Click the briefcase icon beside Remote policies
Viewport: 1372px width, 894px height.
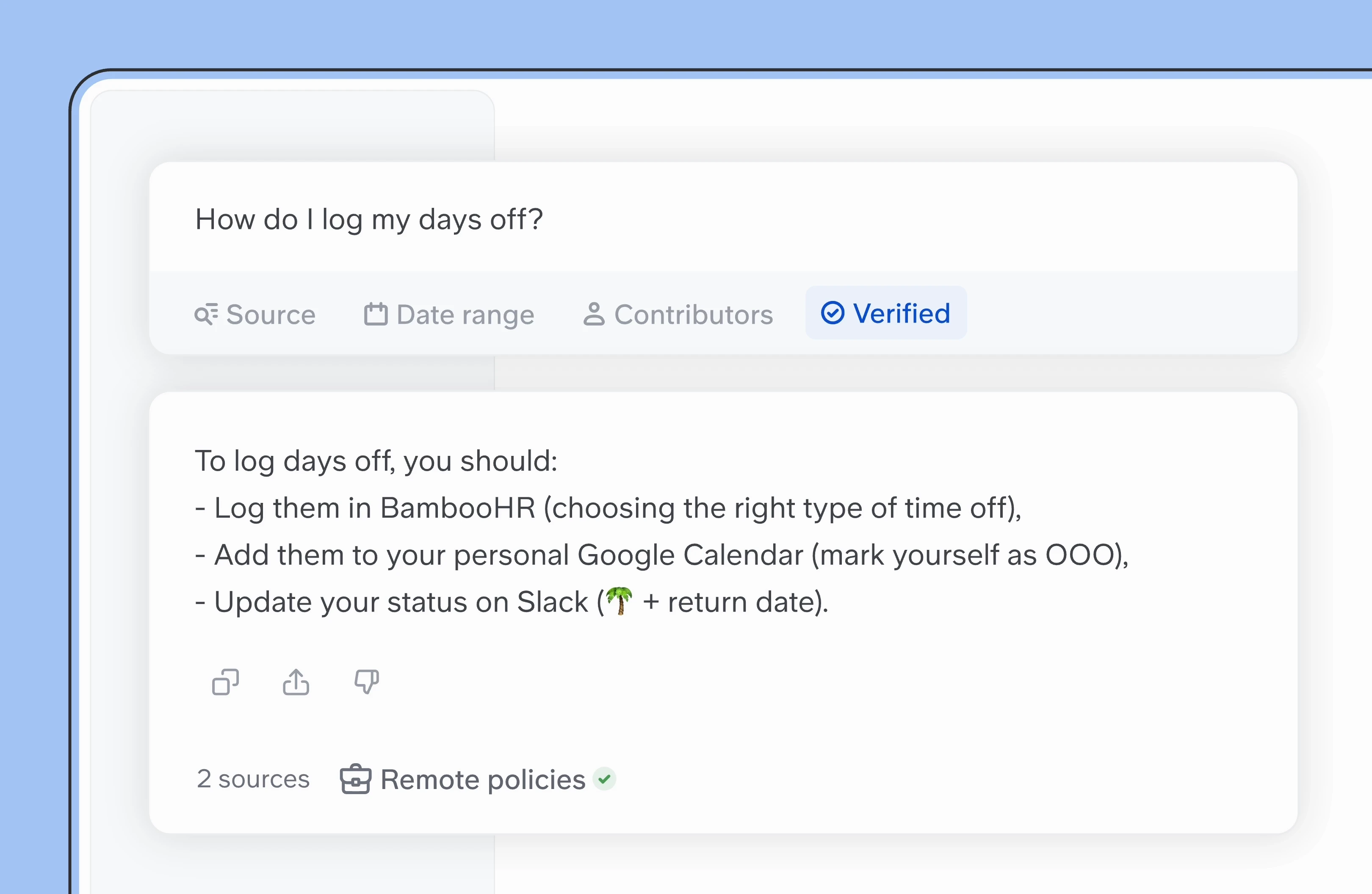356,779
